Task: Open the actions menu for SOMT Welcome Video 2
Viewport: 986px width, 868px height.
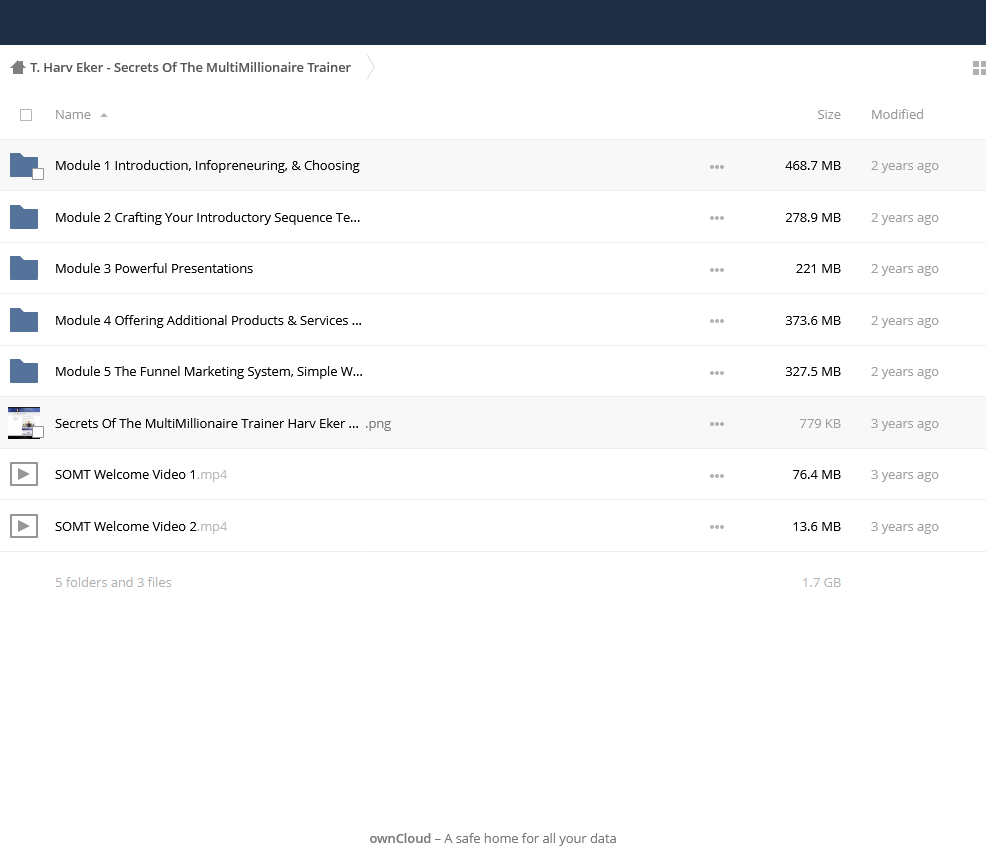Action: click(717, 527)
